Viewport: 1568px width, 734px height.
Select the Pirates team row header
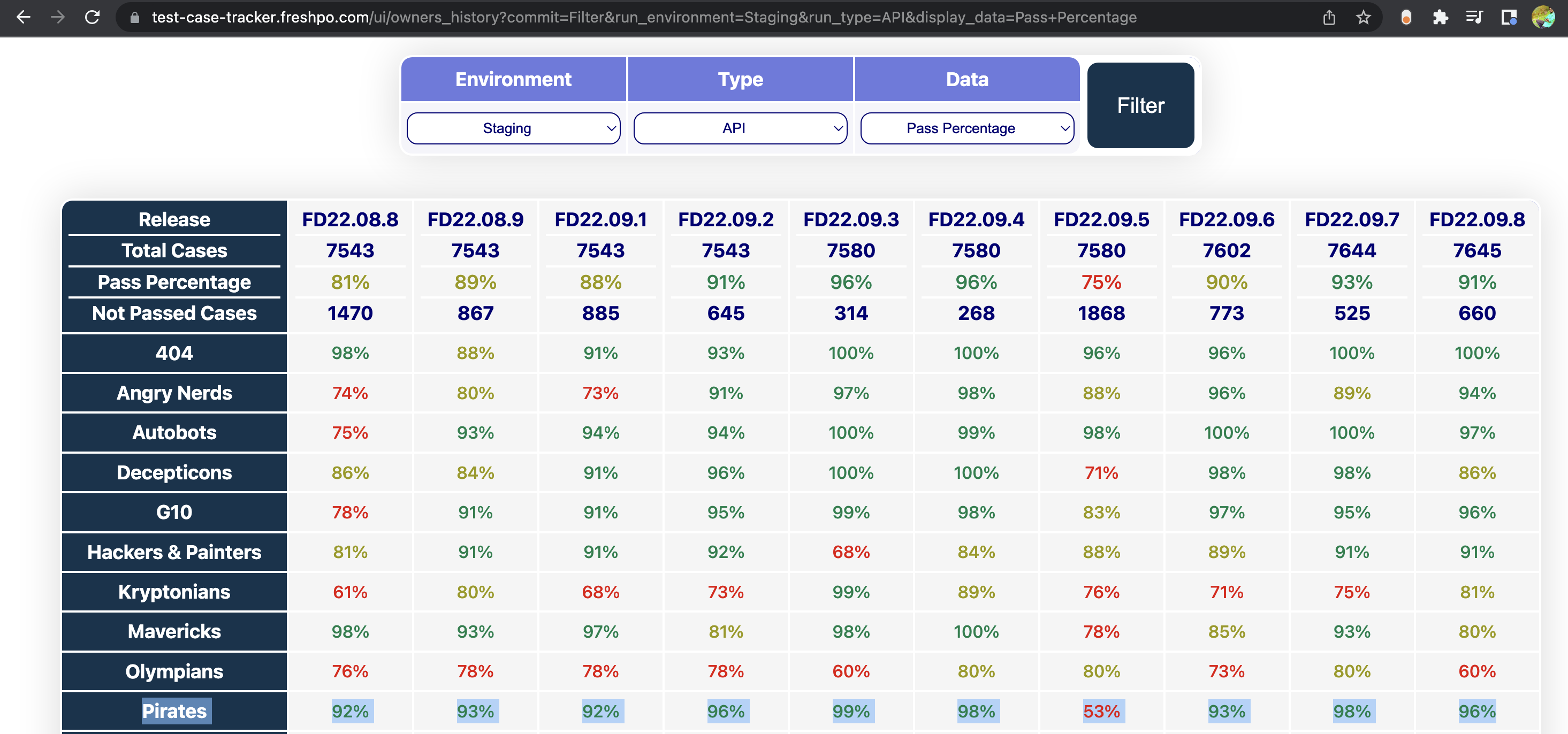174,711
